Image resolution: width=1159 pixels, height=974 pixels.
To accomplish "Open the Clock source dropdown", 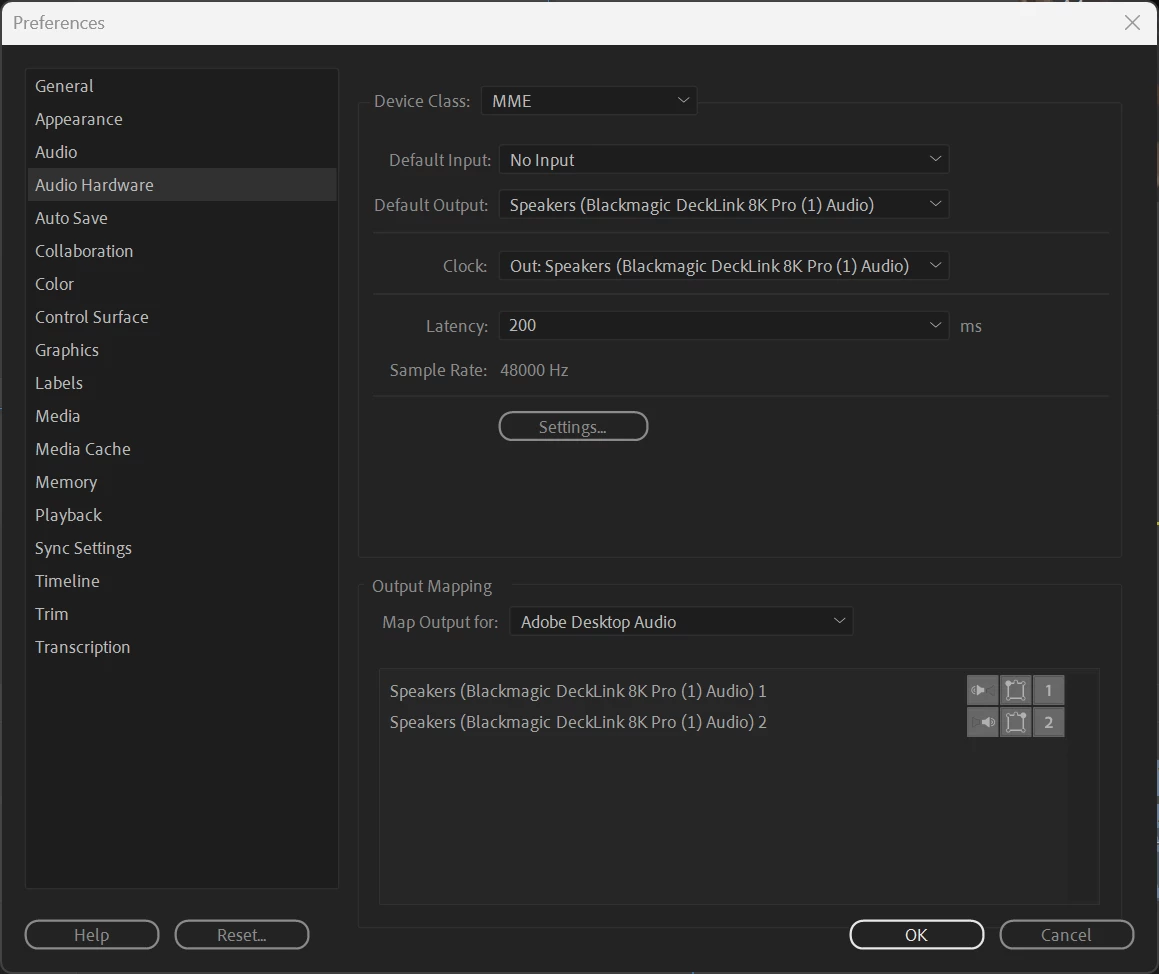I will [724, 266].
